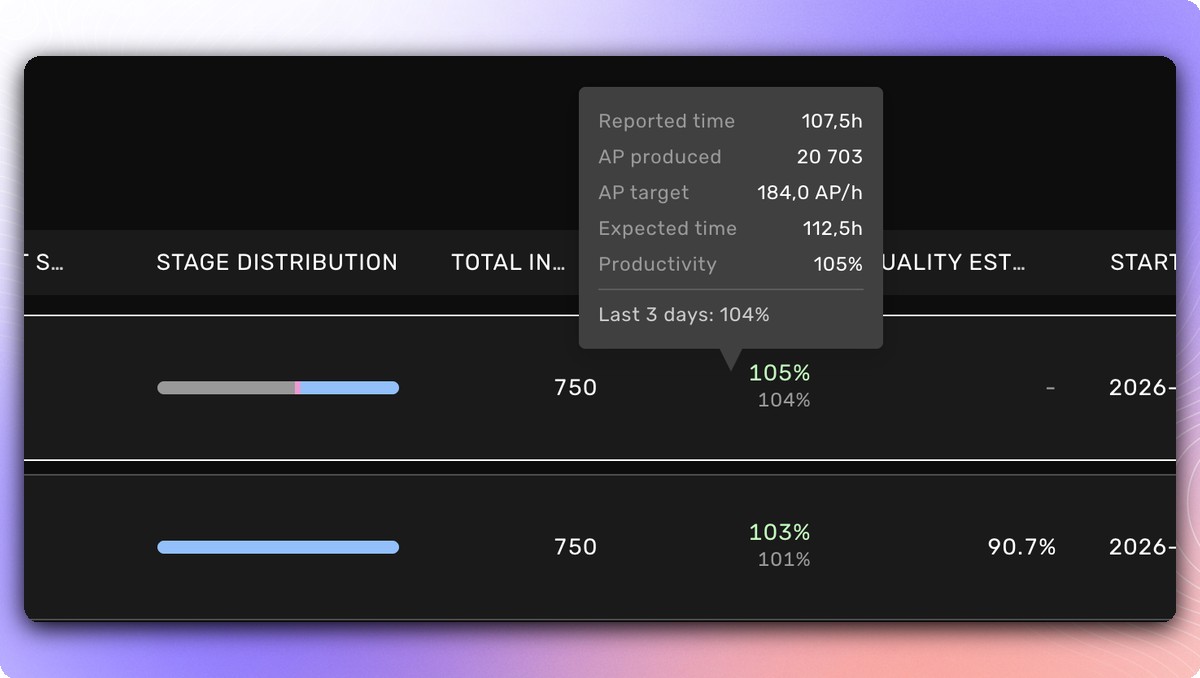Click the Reported time 107,5h tooltip row
1200x678 pixels.
click(x=730, y=120)
